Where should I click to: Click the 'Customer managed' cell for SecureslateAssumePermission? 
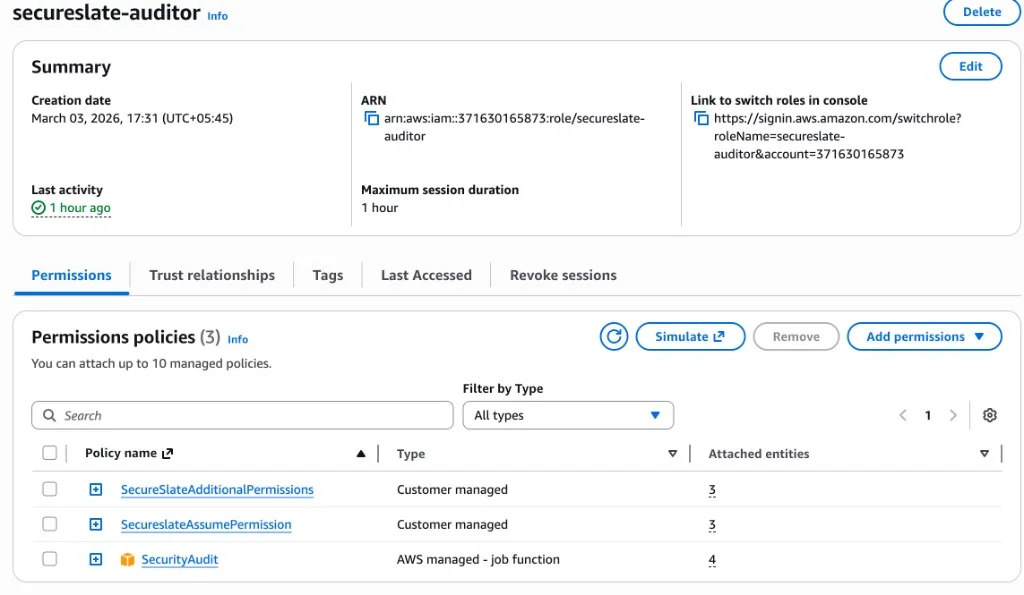[452, 524]
